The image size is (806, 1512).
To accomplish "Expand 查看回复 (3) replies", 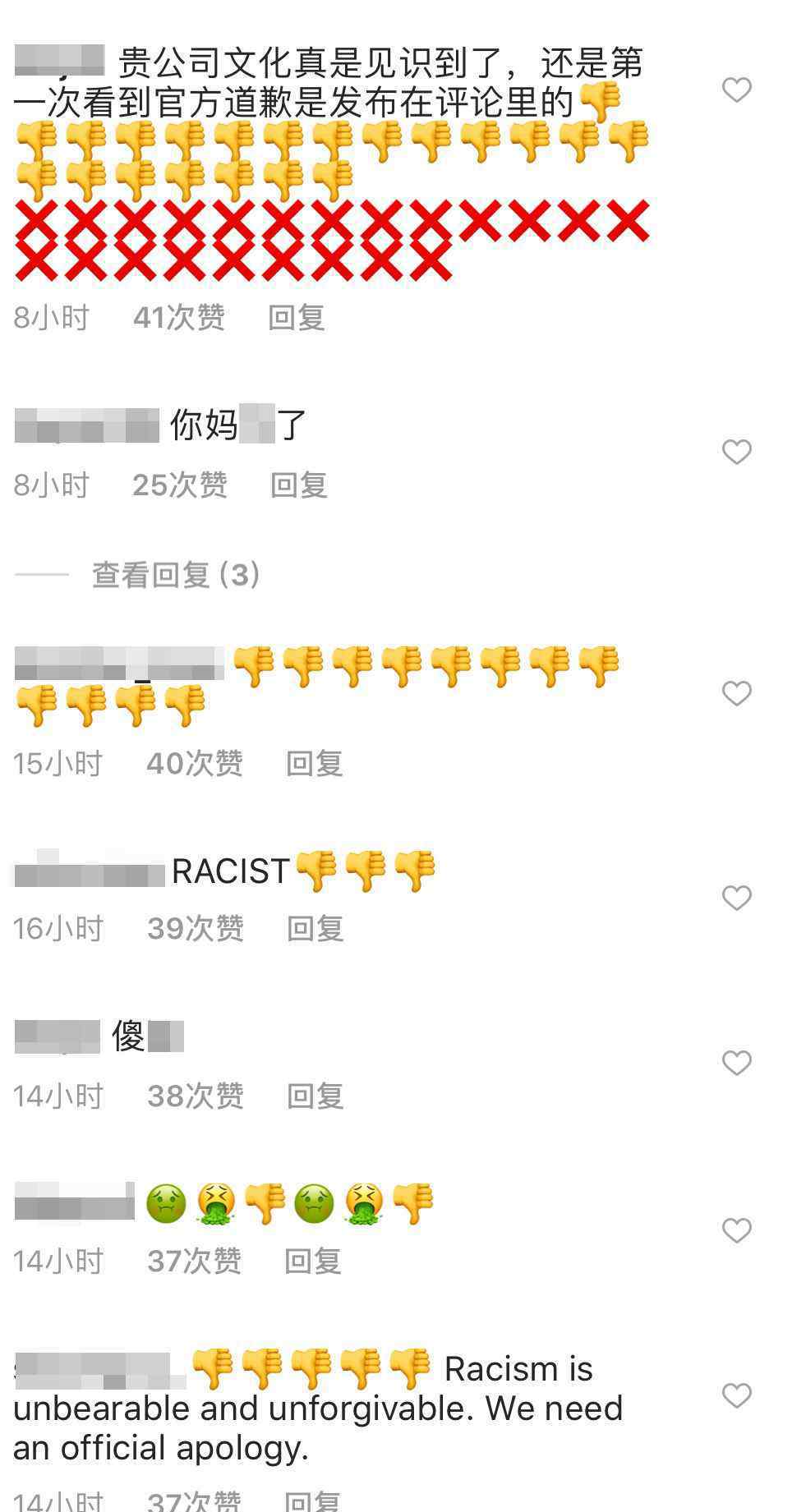I will (176, 575).
